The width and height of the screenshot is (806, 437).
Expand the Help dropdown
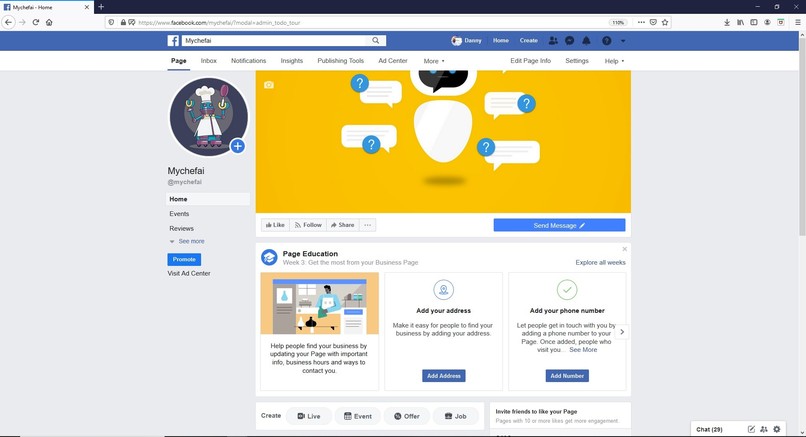[614, 61]
